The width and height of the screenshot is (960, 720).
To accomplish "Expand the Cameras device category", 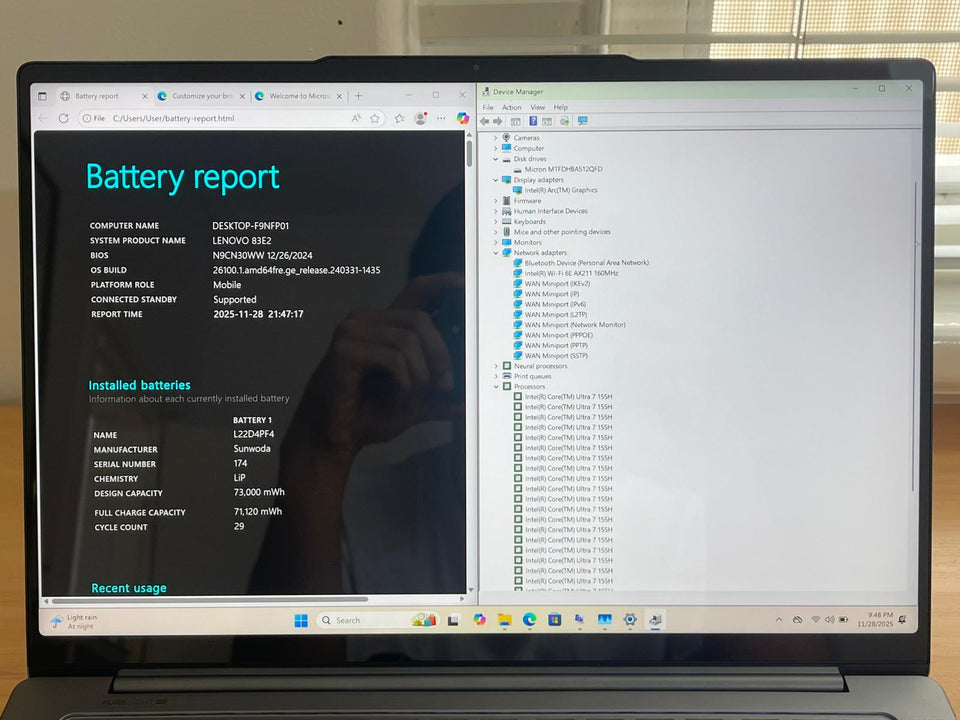I will (x=496, y=138).
